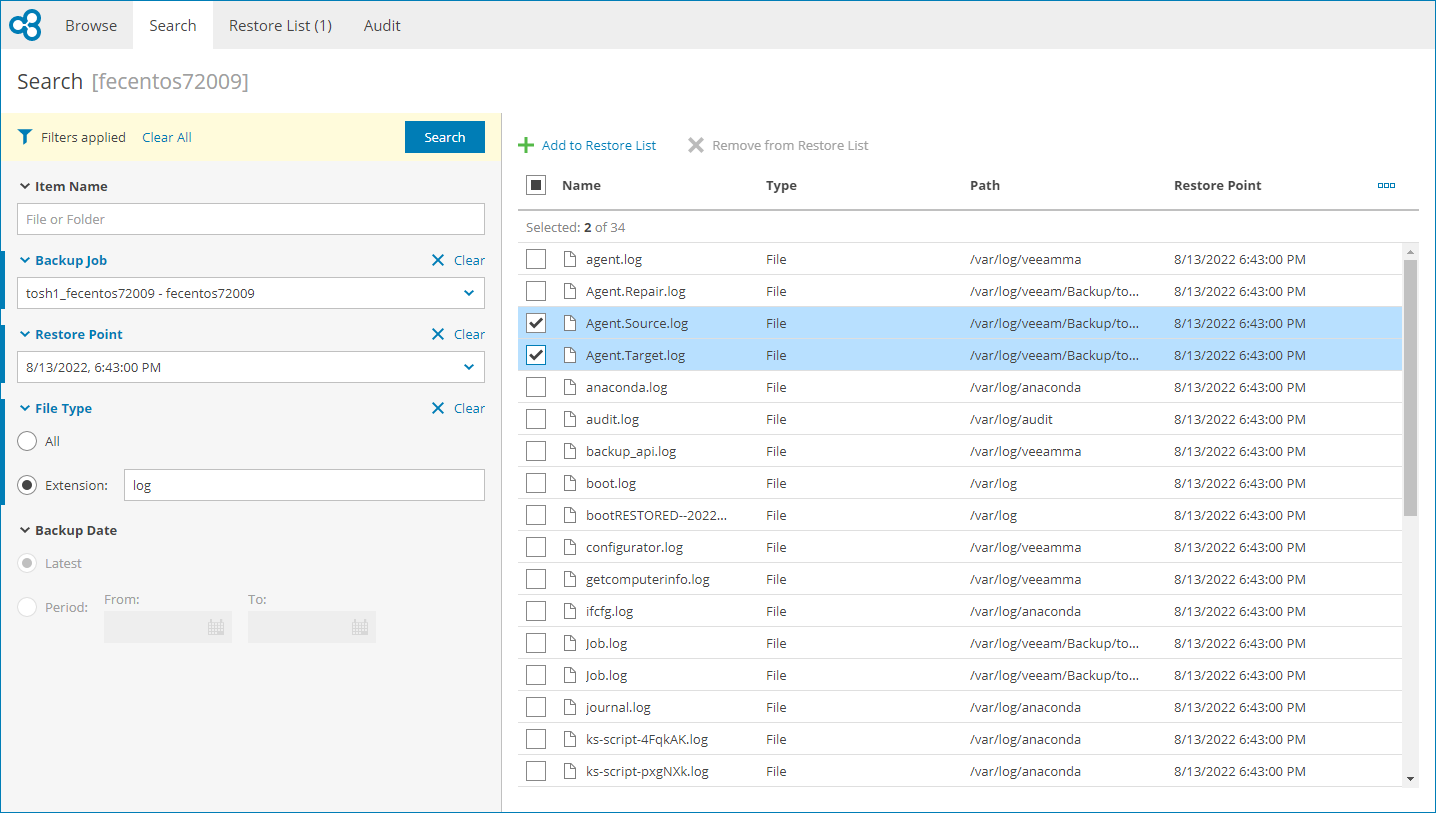Collapse the Backup Date section
The height and width of the screenshot is (813, 1436).
[22, 530]
